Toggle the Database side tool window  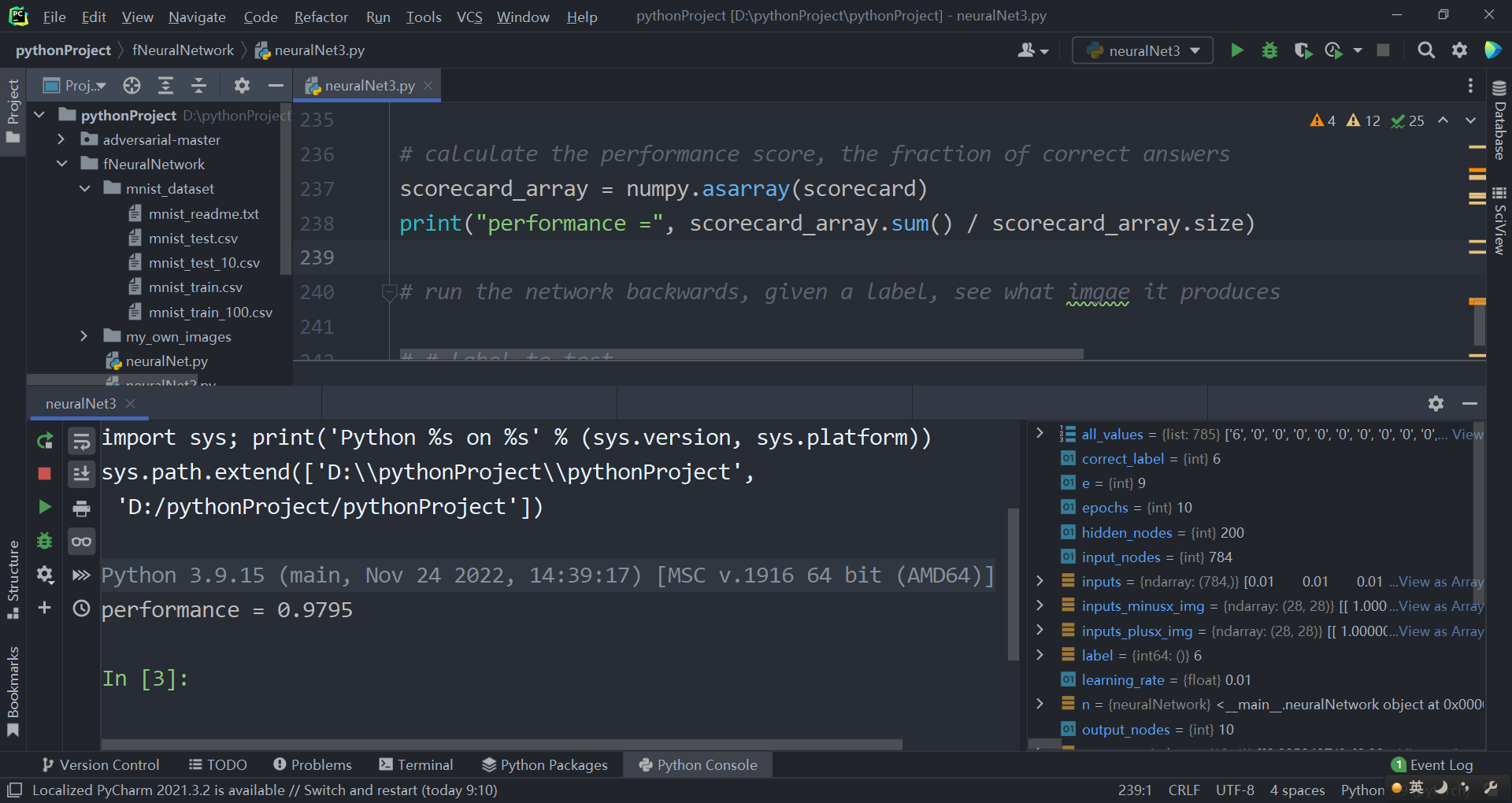click(1499, 120)
